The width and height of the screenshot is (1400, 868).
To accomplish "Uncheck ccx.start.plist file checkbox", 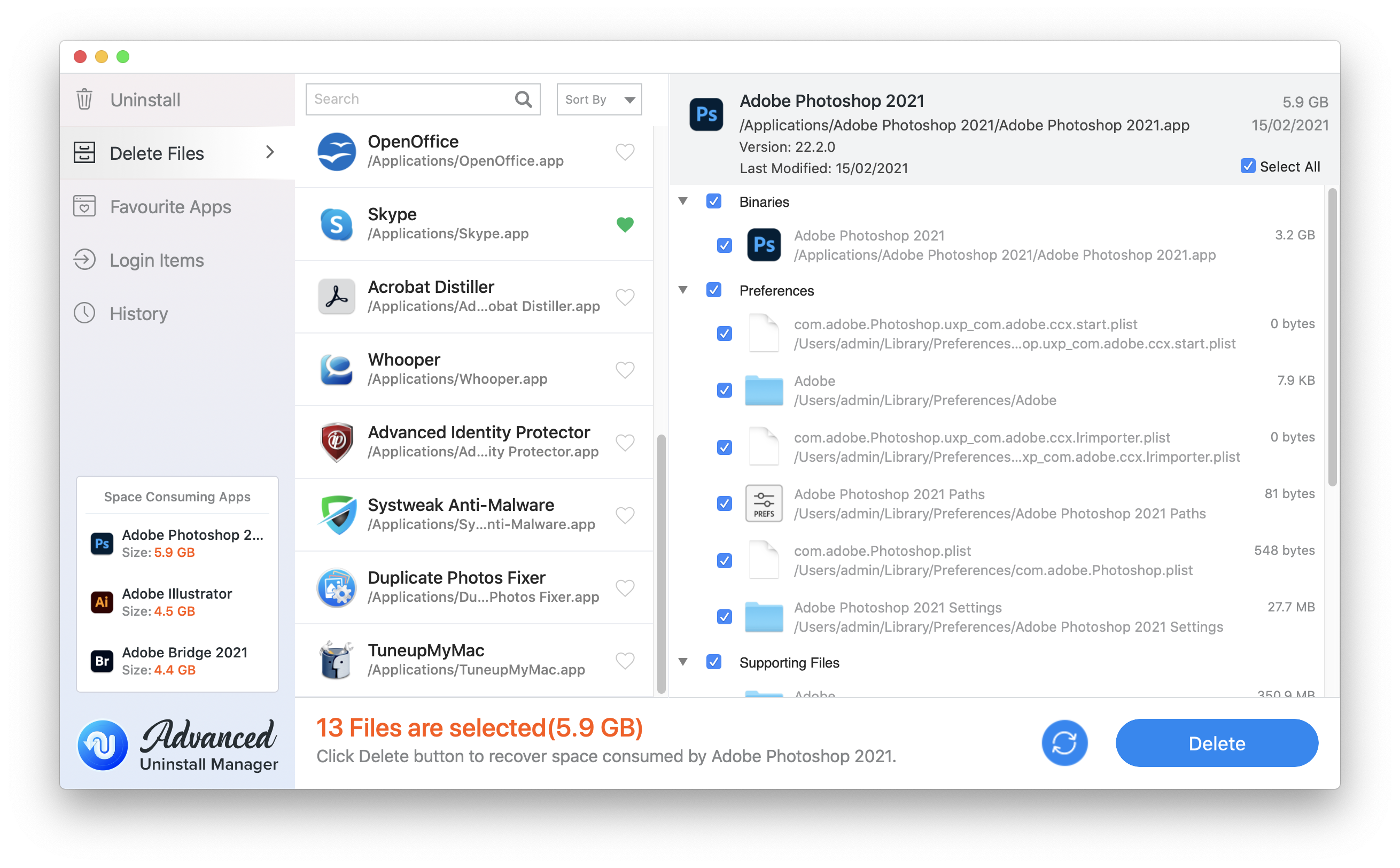I will 724,333.
